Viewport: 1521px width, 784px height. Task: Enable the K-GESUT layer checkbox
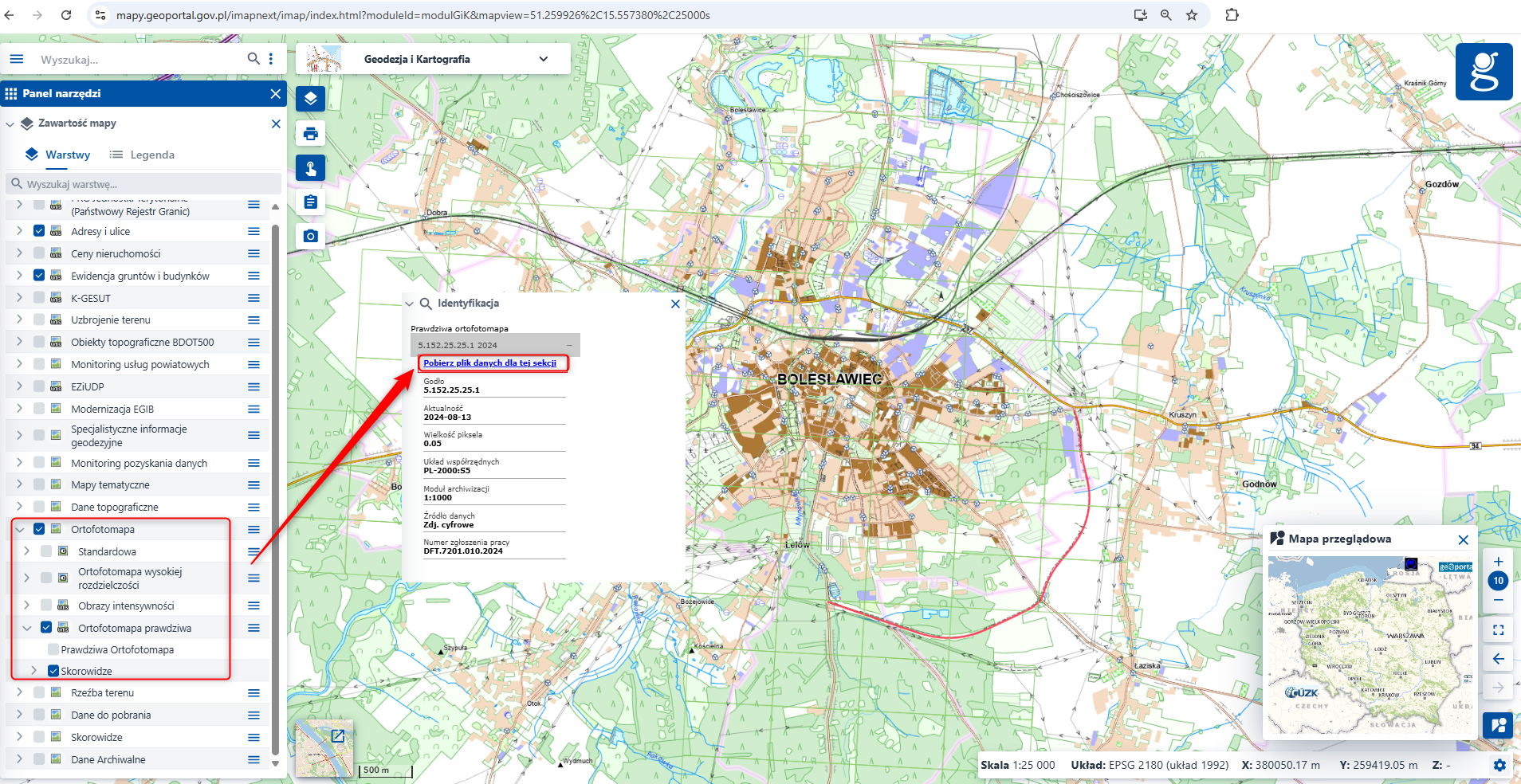pos(39,298)
